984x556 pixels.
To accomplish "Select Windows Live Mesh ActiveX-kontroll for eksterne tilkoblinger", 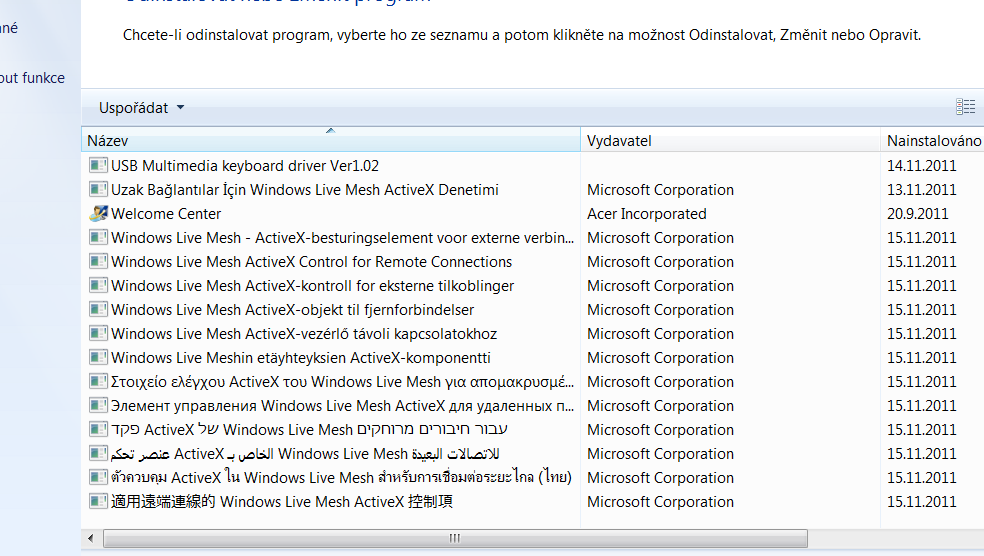I will pos(313,286).
